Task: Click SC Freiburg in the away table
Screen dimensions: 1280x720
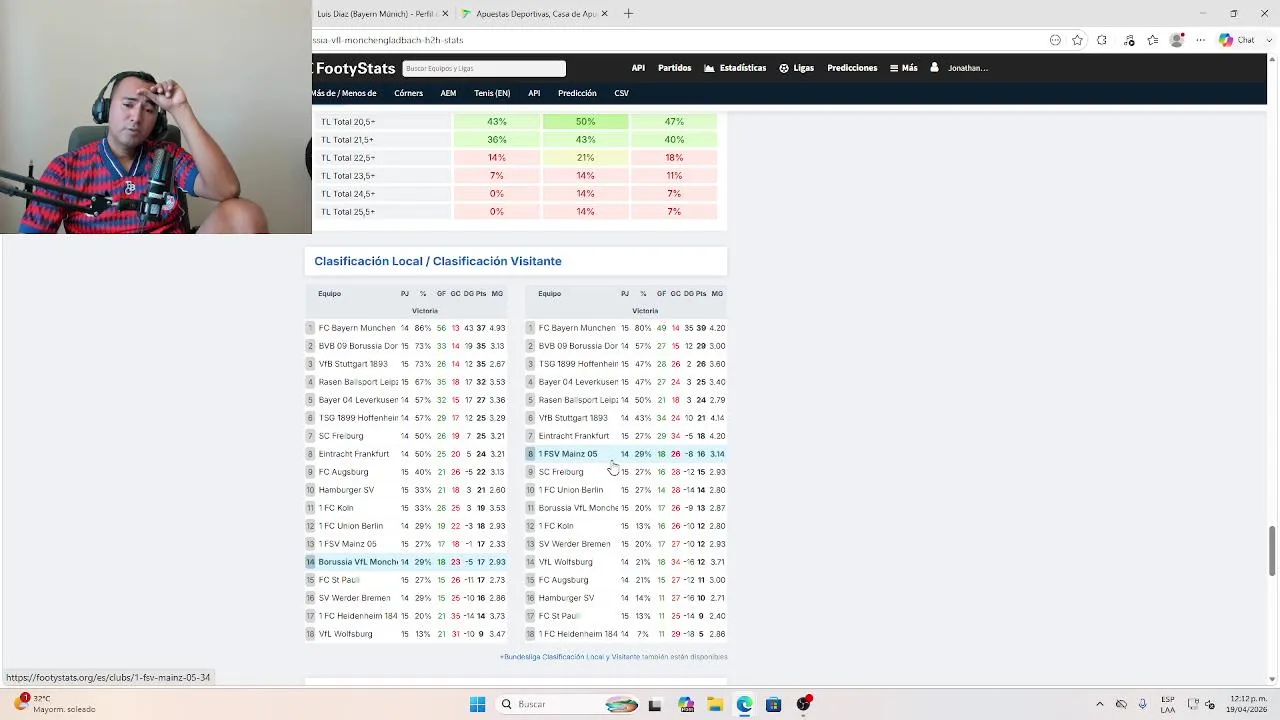Action: tap(561, 472)
